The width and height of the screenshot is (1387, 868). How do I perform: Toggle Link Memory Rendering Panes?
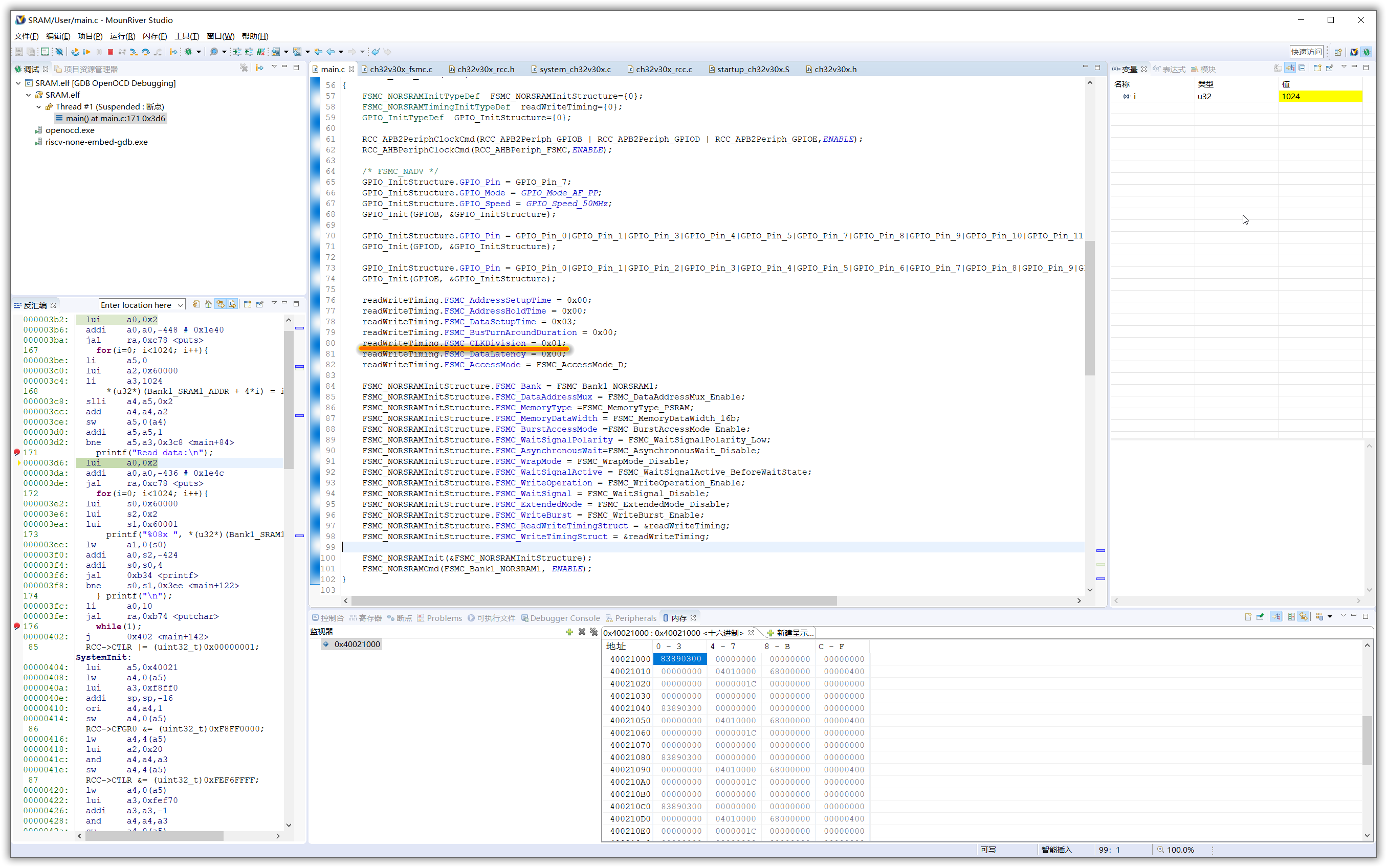click(1303, 616)
